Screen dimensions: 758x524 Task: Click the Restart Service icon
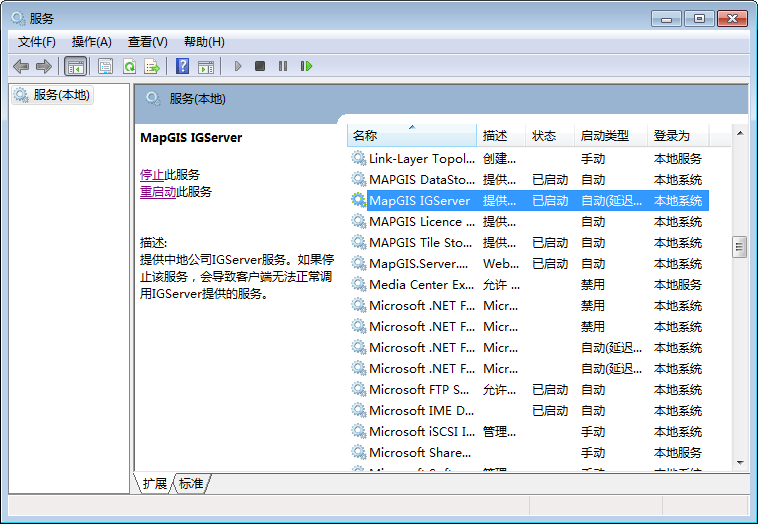coord(306,66)
